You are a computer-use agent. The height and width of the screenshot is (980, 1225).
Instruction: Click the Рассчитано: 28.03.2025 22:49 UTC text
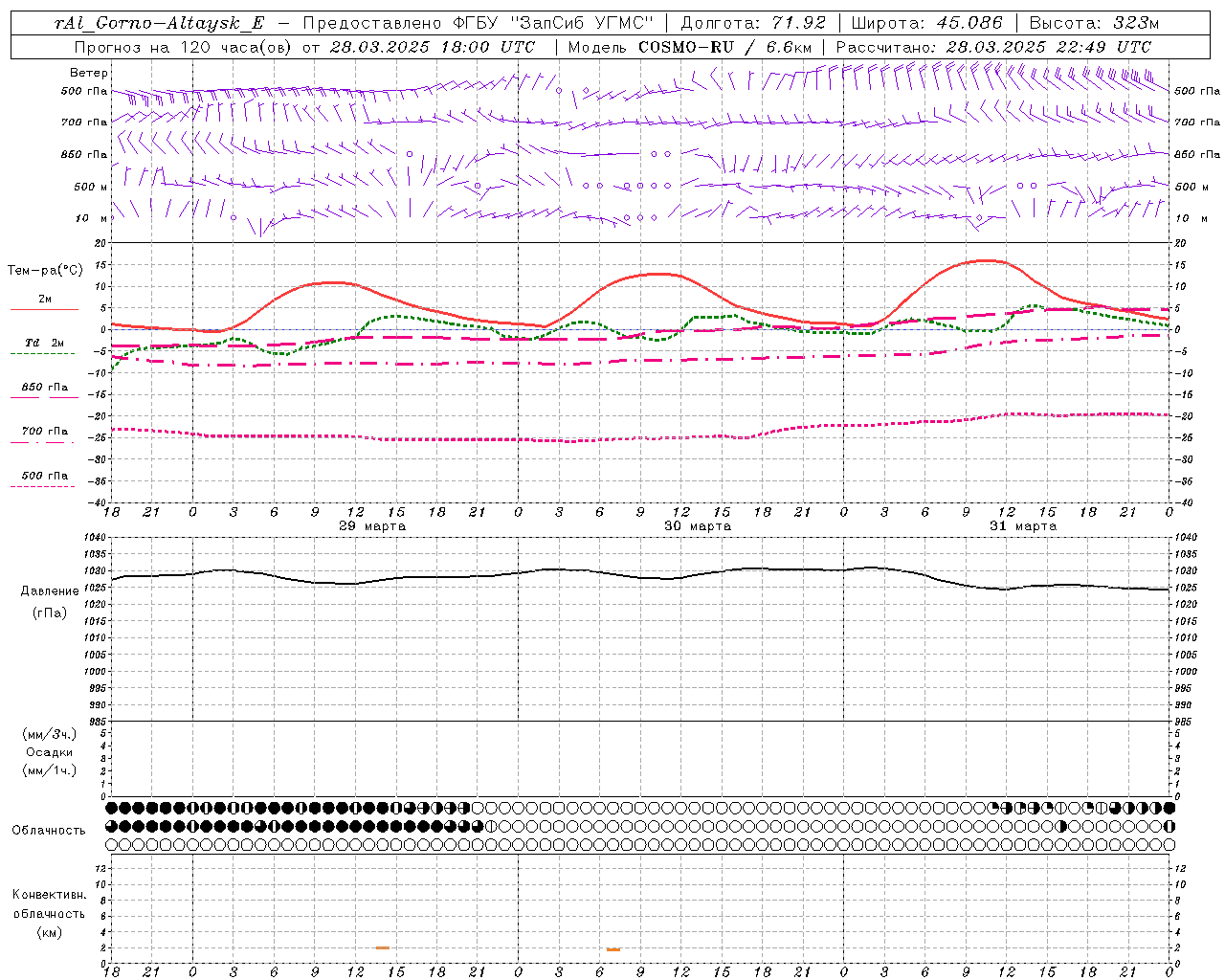tap(993, 47)
